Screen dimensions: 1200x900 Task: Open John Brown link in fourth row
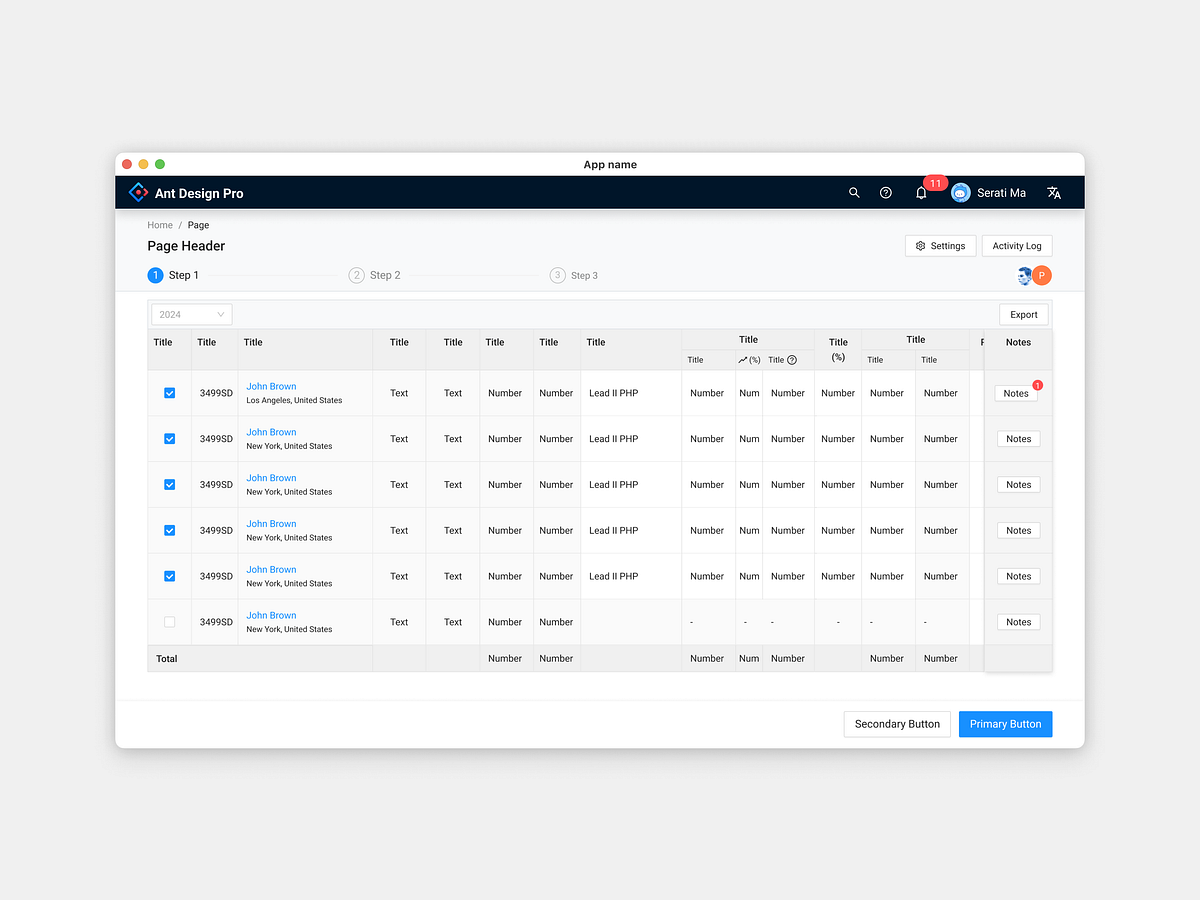pos(271,524)
